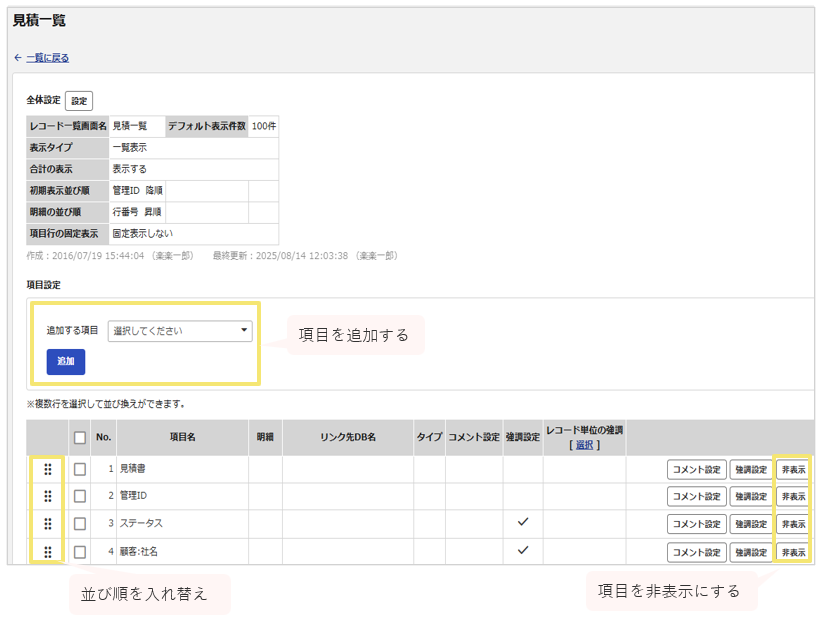The image size is (831, 621).
Task: Hide the 管理ID item with 非表示
Action: tap(793, 496)
